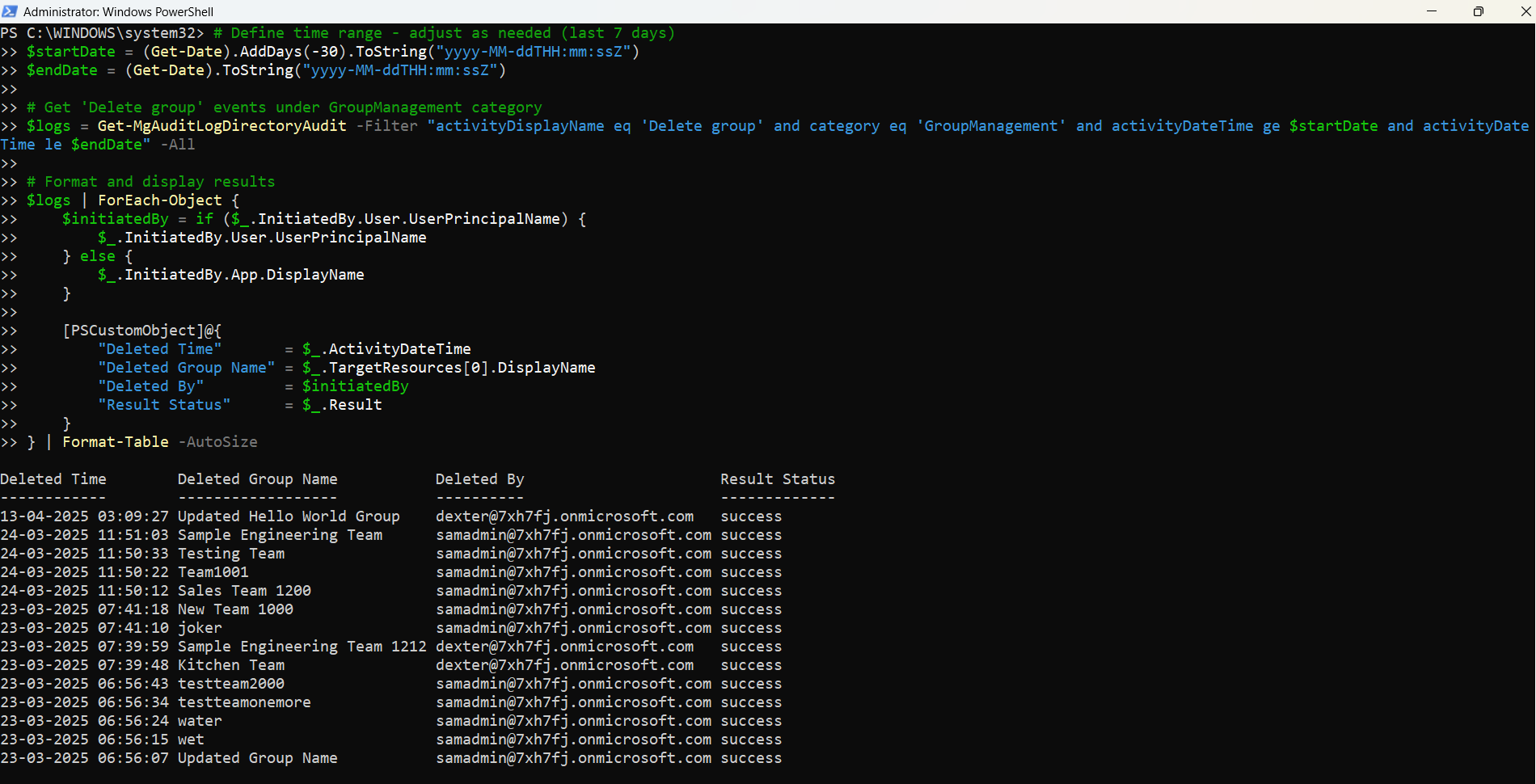Click the 'Deleted By' column header
The height and width of the screenshot is (784, 1536).
(479, 479)
